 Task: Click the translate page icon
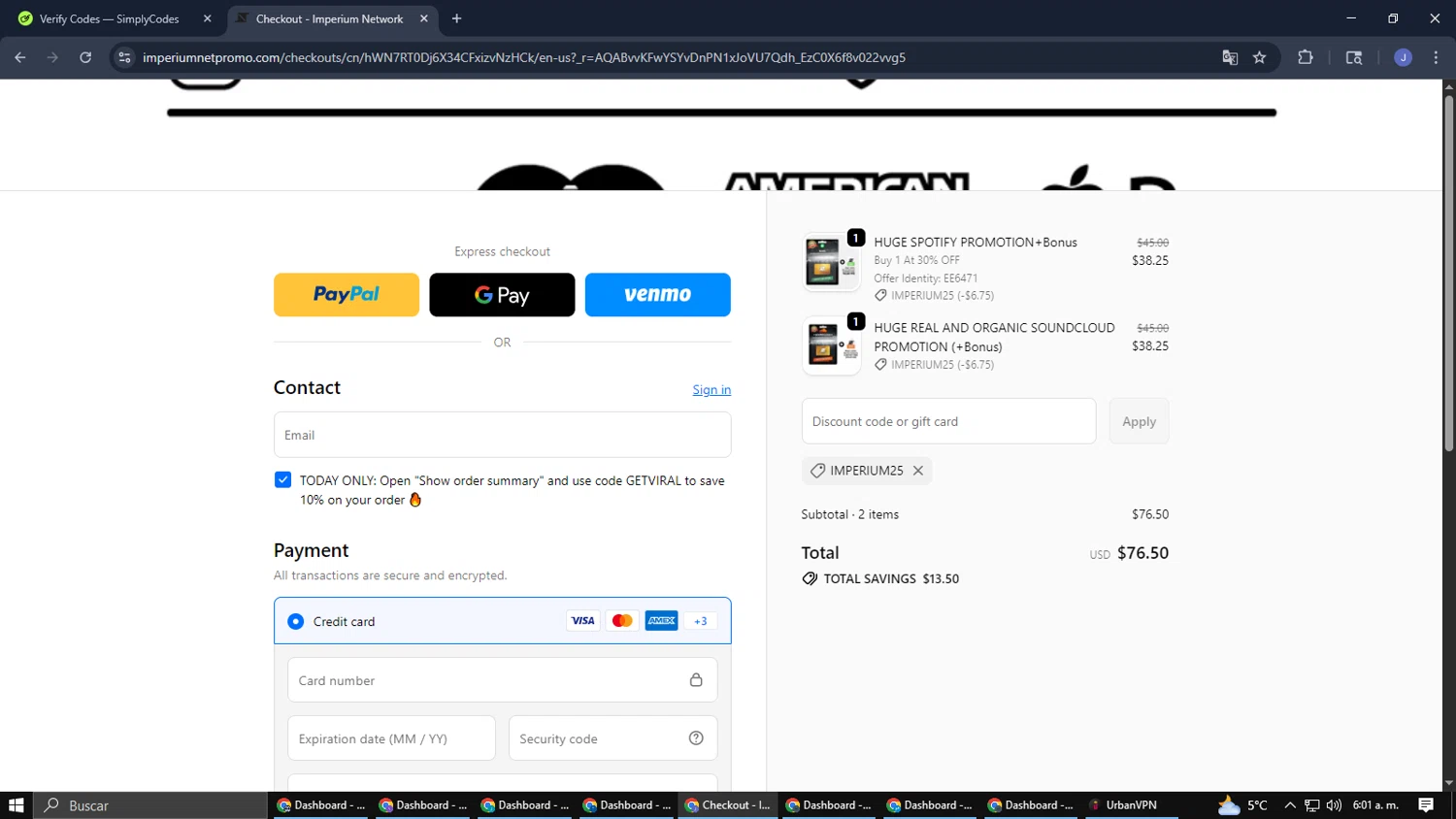(x=1230, y=57)
